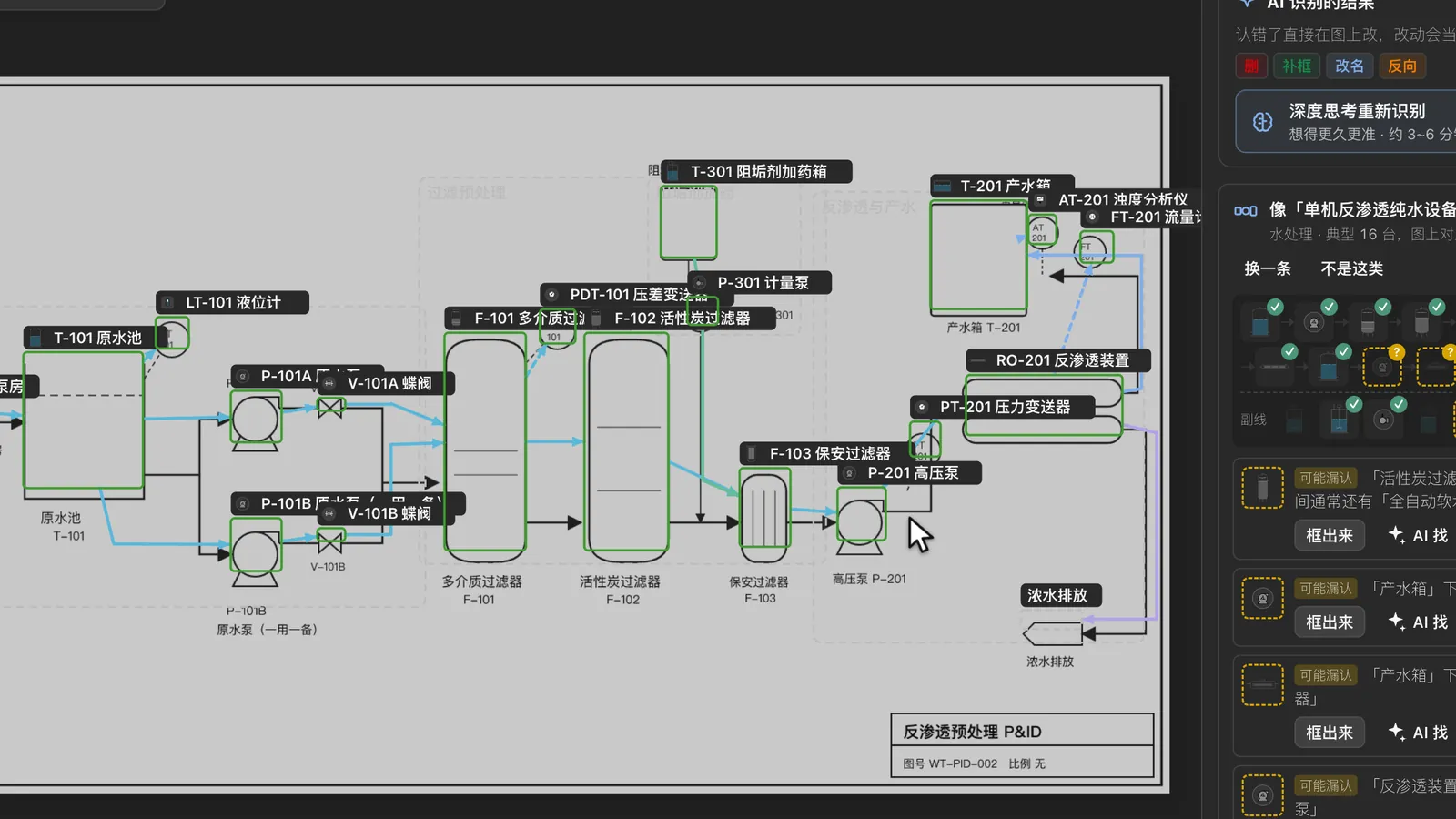Select the PT-201 压力变送器 label

click(1003, 407)
